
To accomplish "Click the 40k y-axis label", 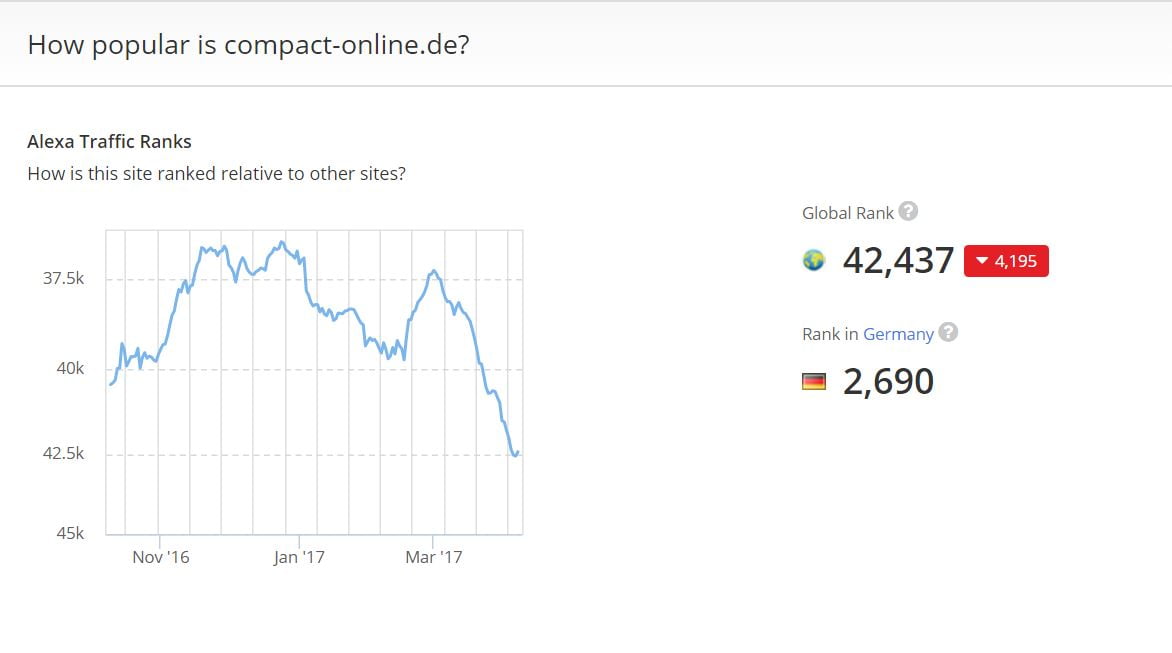I will click(x=70, y=368).
